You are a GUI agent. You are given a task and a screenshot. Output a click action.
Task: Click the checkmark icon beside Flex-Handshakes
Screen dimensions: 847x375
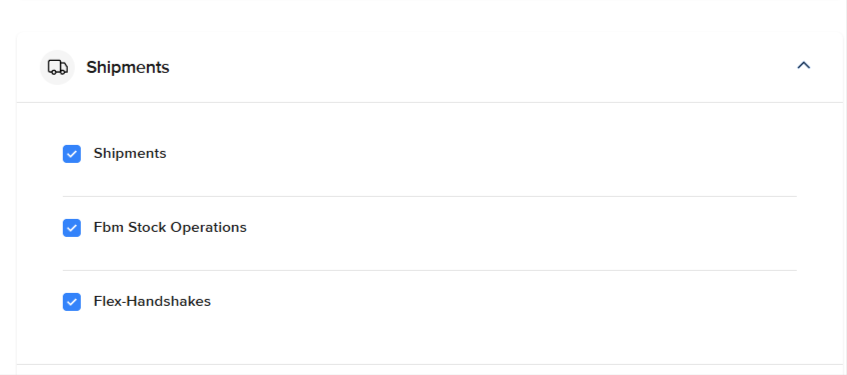[x=72, y=302]
